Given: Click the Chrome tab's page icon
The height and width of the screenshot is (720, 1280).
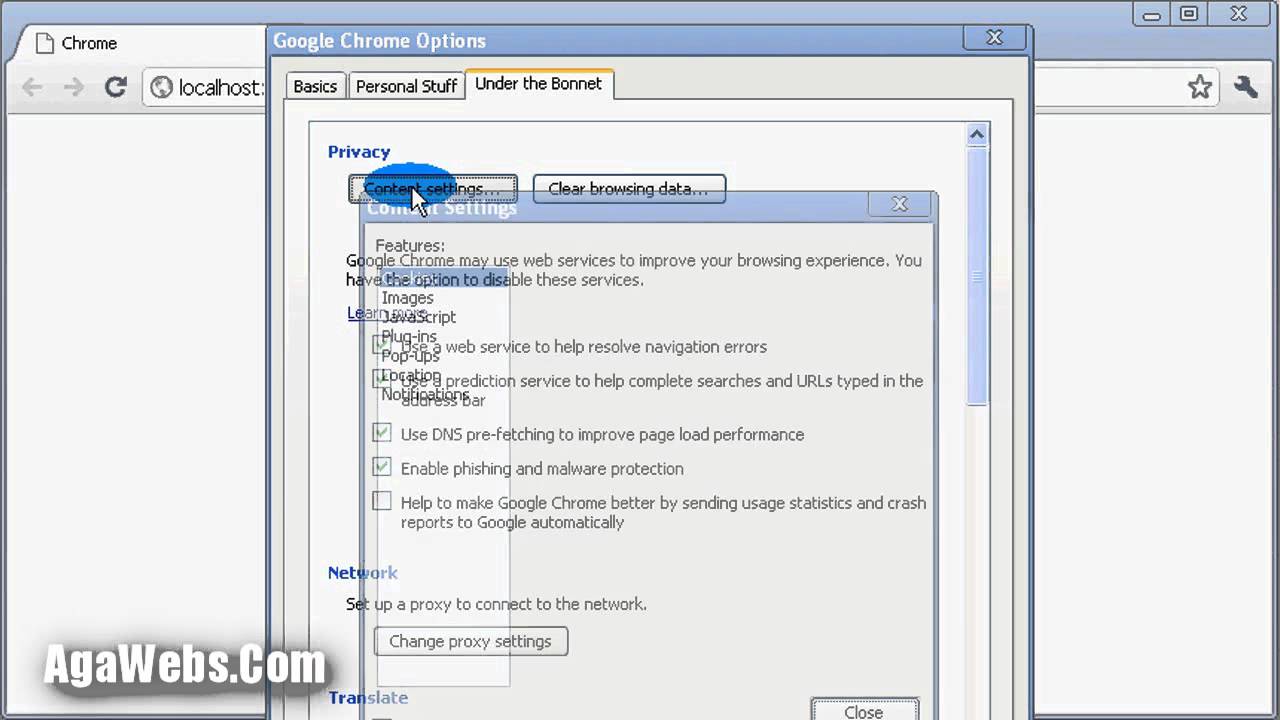Looking at the screenshot, I should point(43,43).
